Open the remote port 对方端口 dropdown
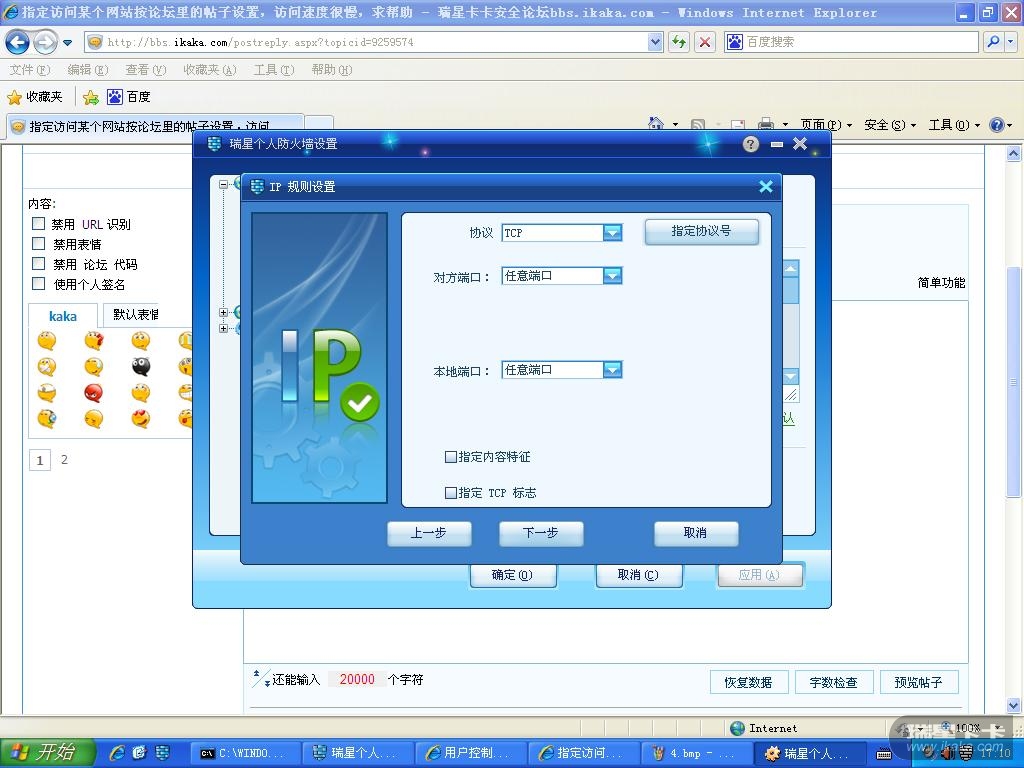The width and height of the screenshot is (1024, 768). [x=612, y=276]
